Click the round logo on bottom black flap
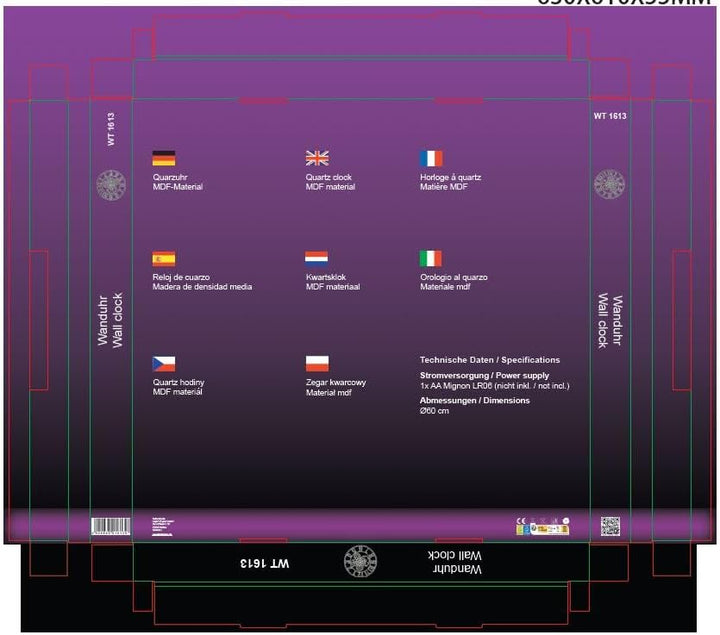Image resolution: width=720 pixels, height=635 pixels. 360,561
